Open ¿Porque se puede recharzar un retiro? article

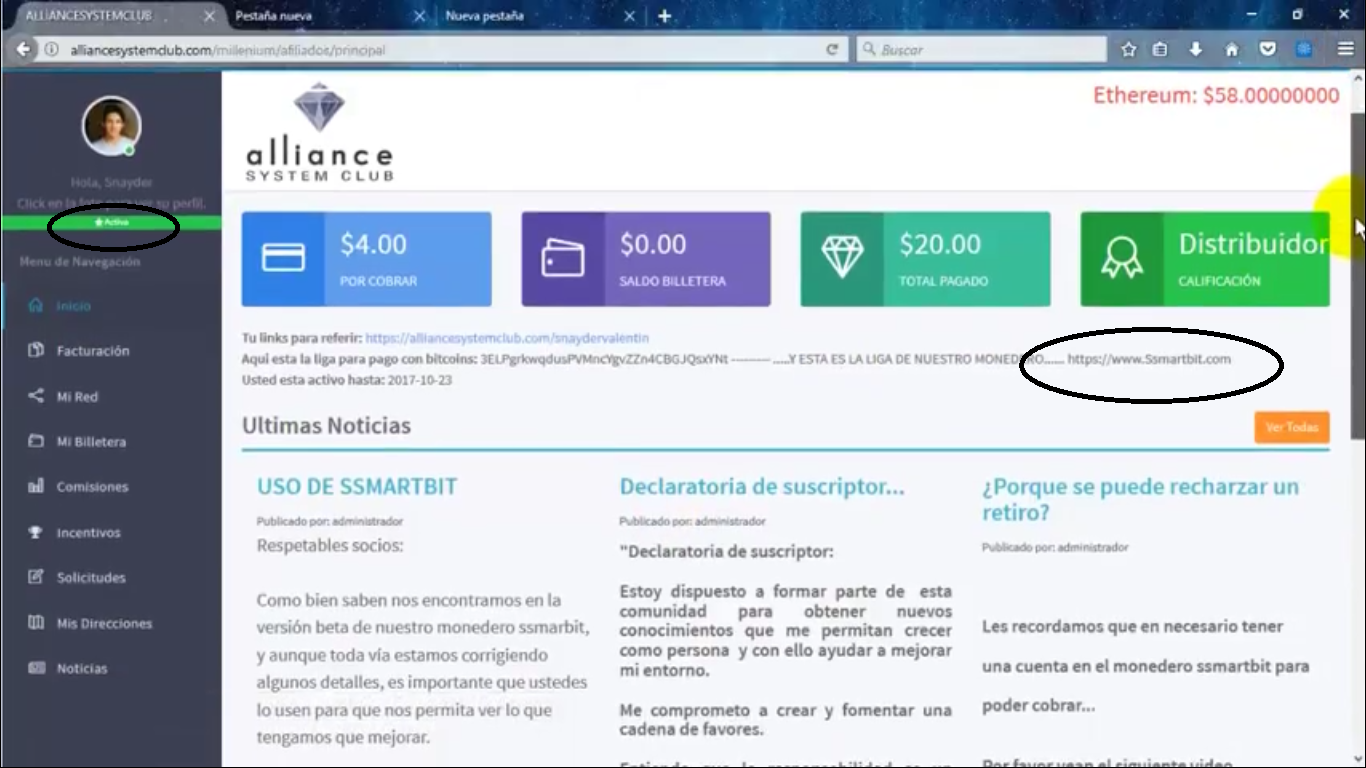[1140, 499]
